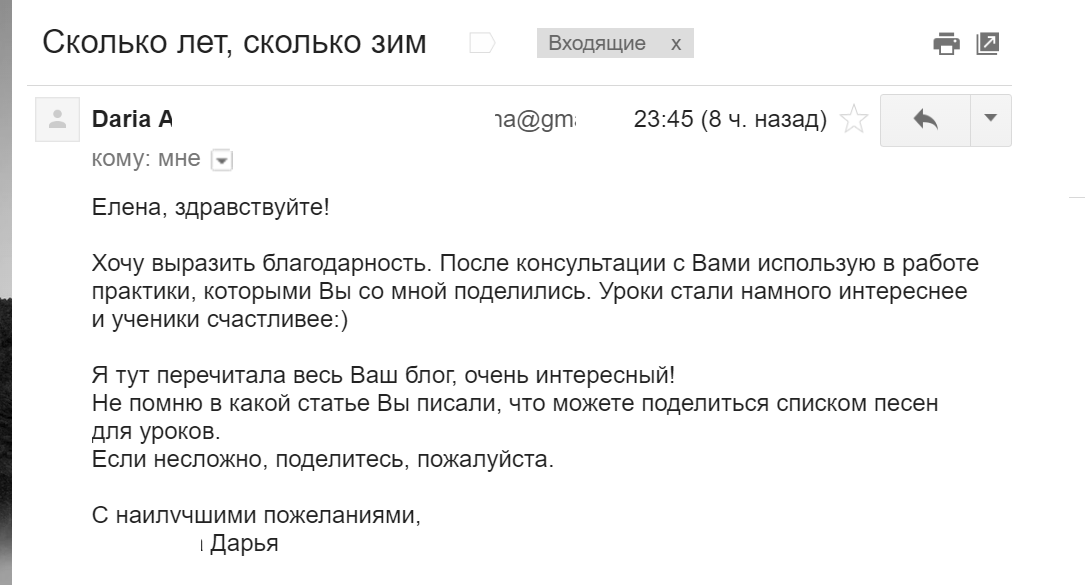
Task: Click the reply arrow button
Action: click(x=925, y=120)
